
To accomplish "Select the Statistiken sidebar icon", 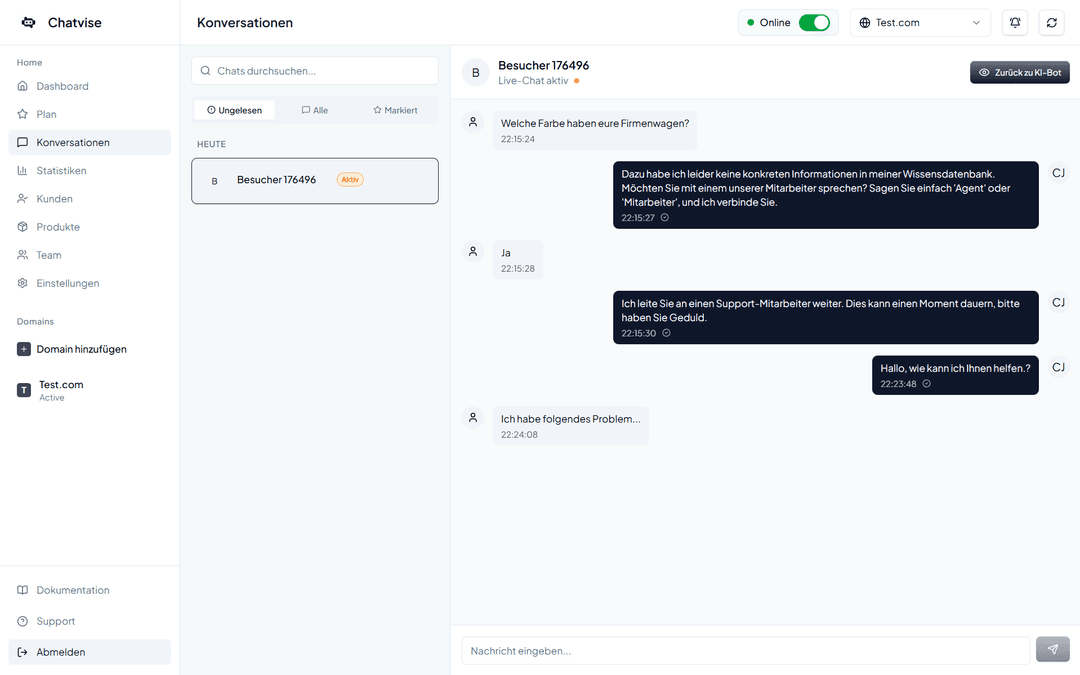I will pos(22,170).
